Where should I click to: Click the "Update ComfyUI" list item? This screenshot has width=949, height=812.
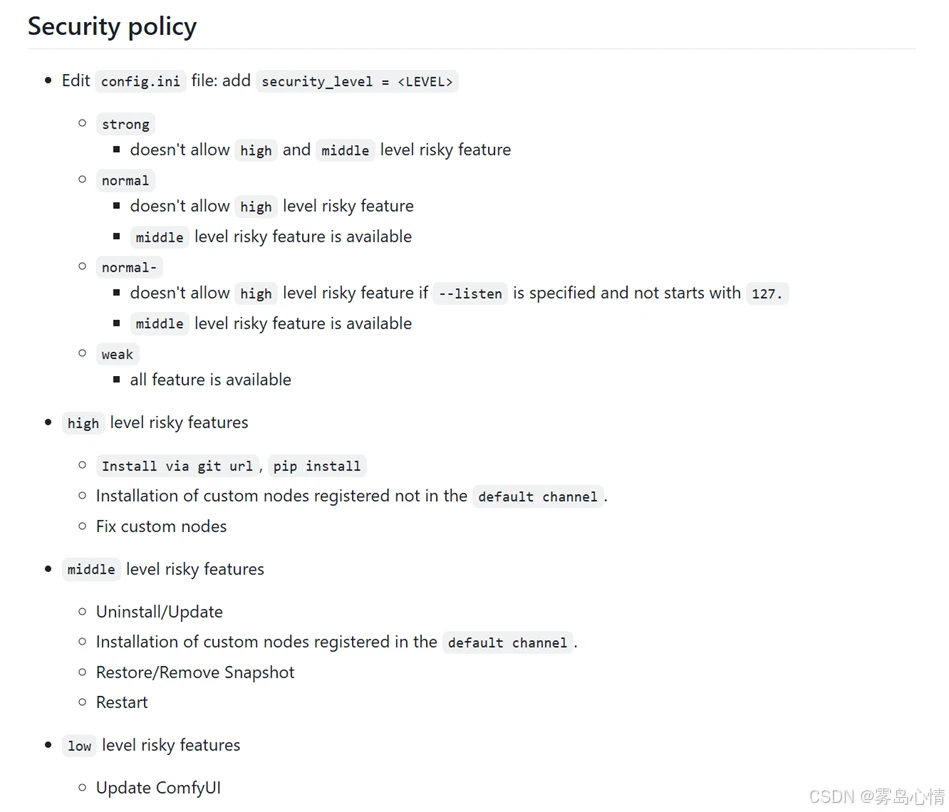[x=158, y=788]
